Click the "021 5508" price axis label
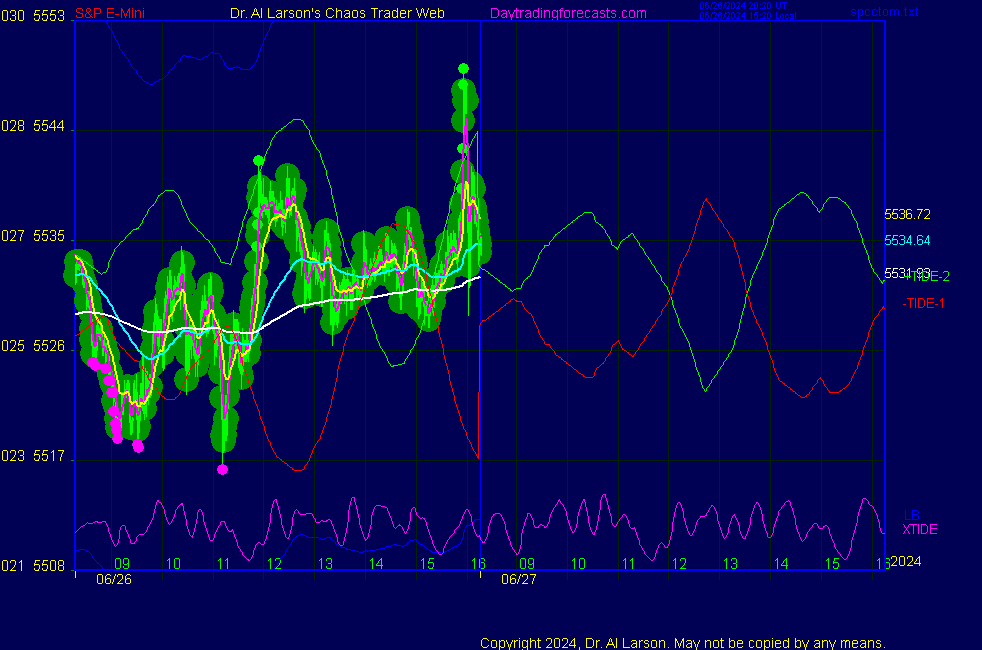This screenshot has height=650, width=982. point(33,566)
